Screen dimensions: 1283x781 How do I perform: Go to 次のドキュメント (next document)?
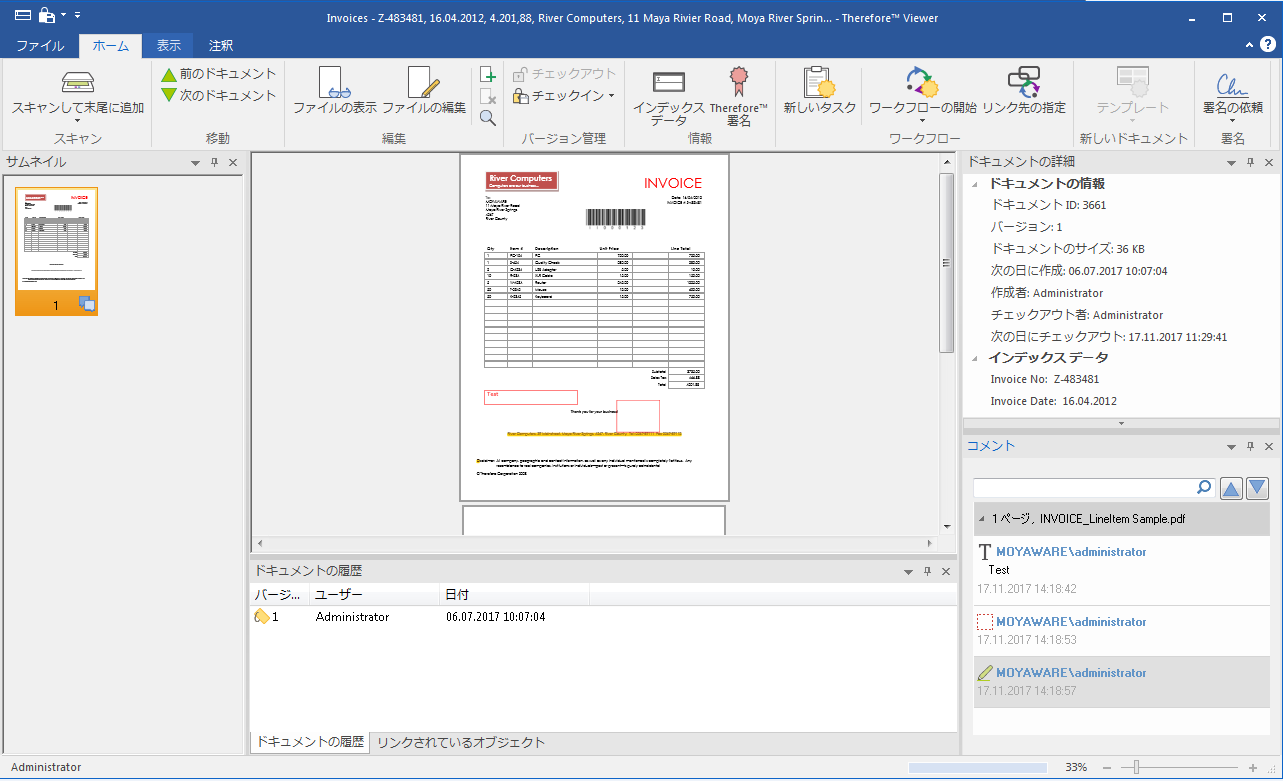[218, 96]
